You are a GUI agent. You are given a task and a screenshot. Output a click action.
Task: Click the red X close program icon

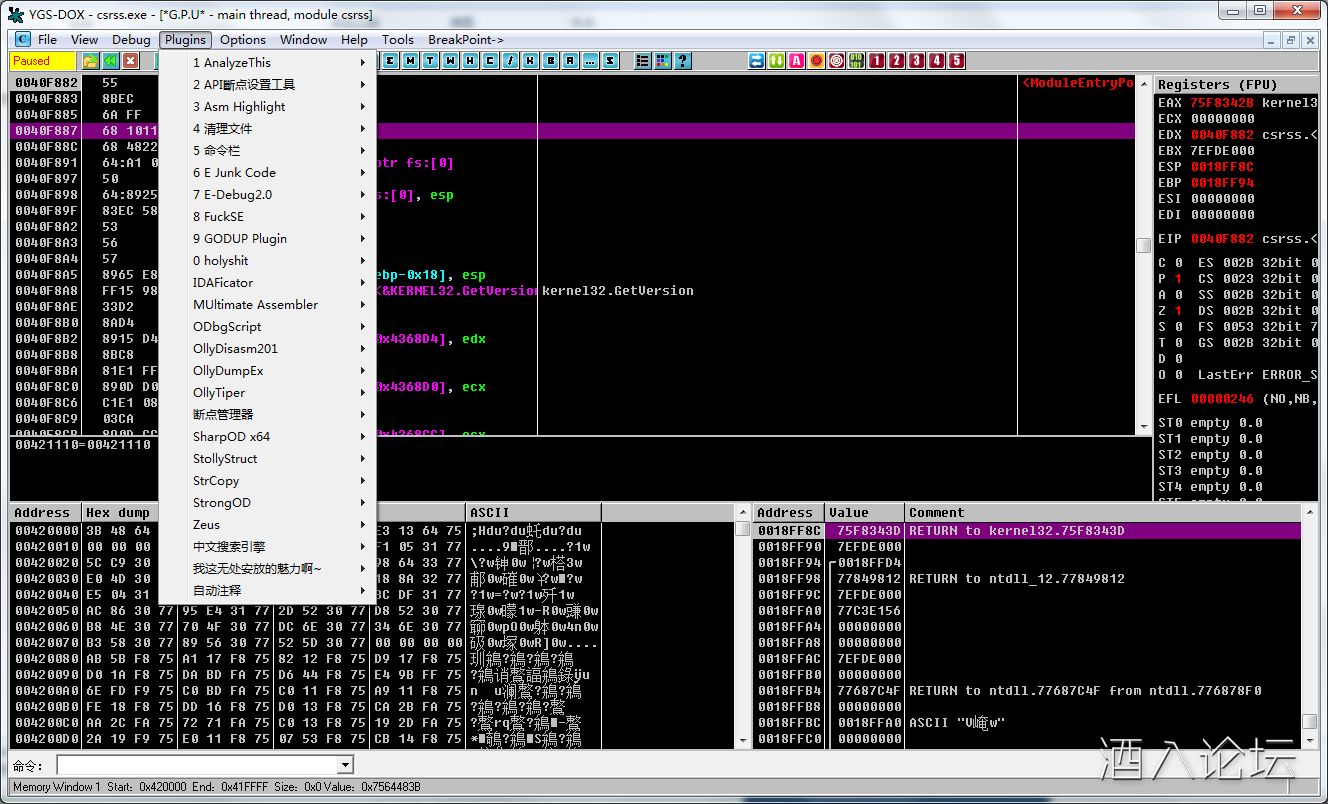click(x=130, y=61)
